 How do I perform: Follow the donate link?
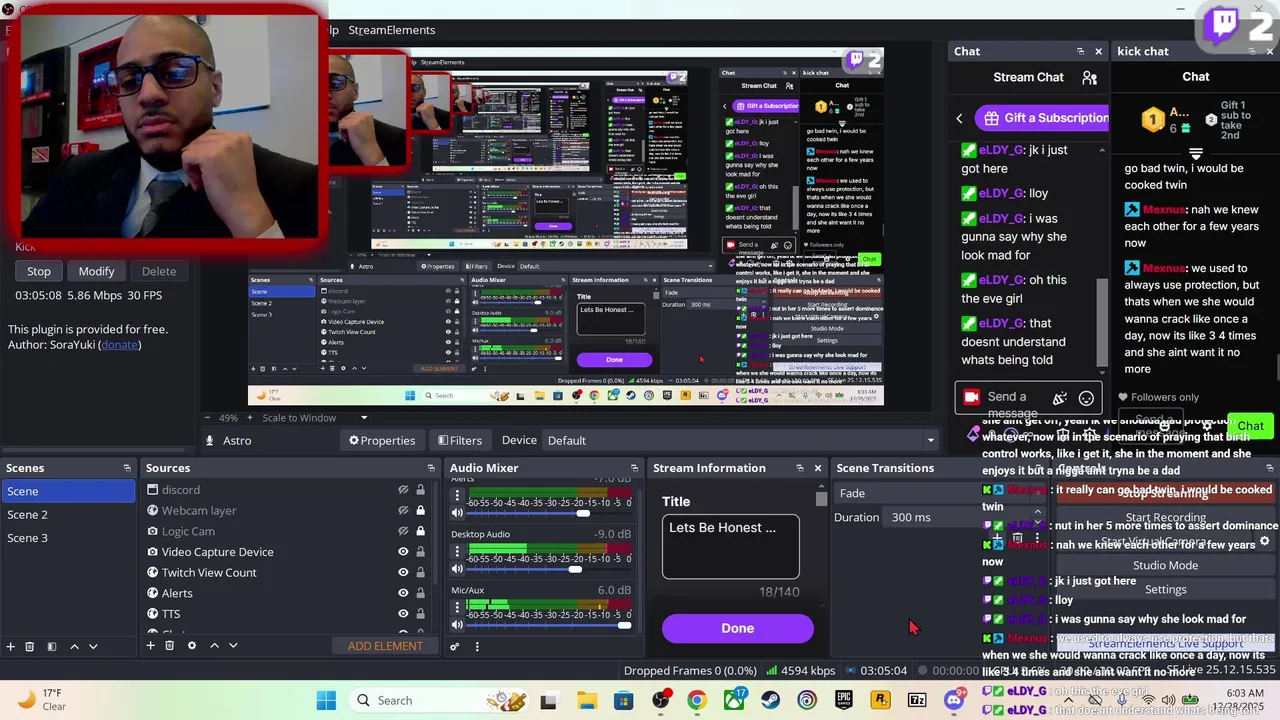[x=120, y=345]
